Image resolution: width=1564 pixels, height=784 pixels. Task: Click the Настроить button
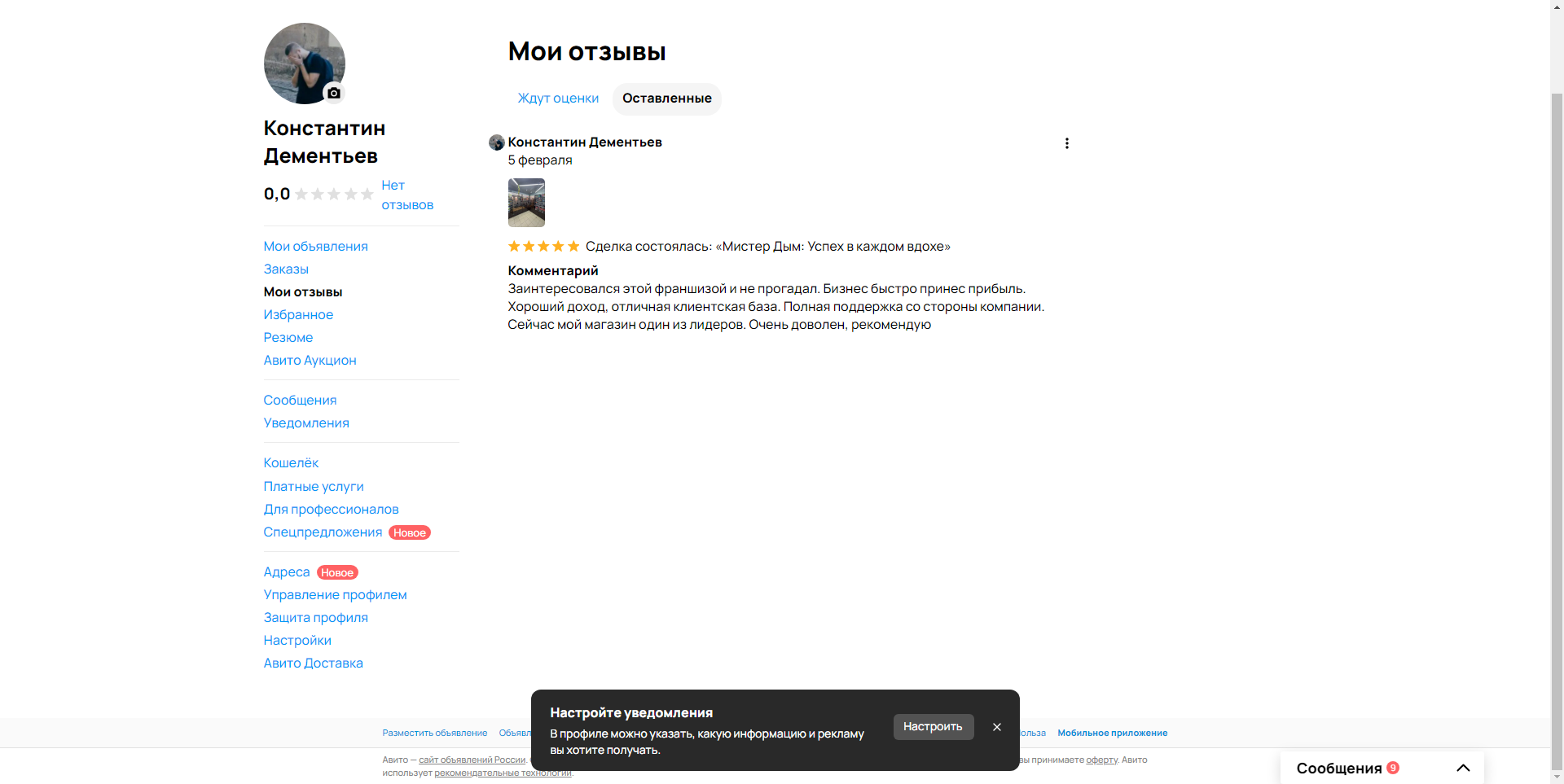(x=934, y=727)
